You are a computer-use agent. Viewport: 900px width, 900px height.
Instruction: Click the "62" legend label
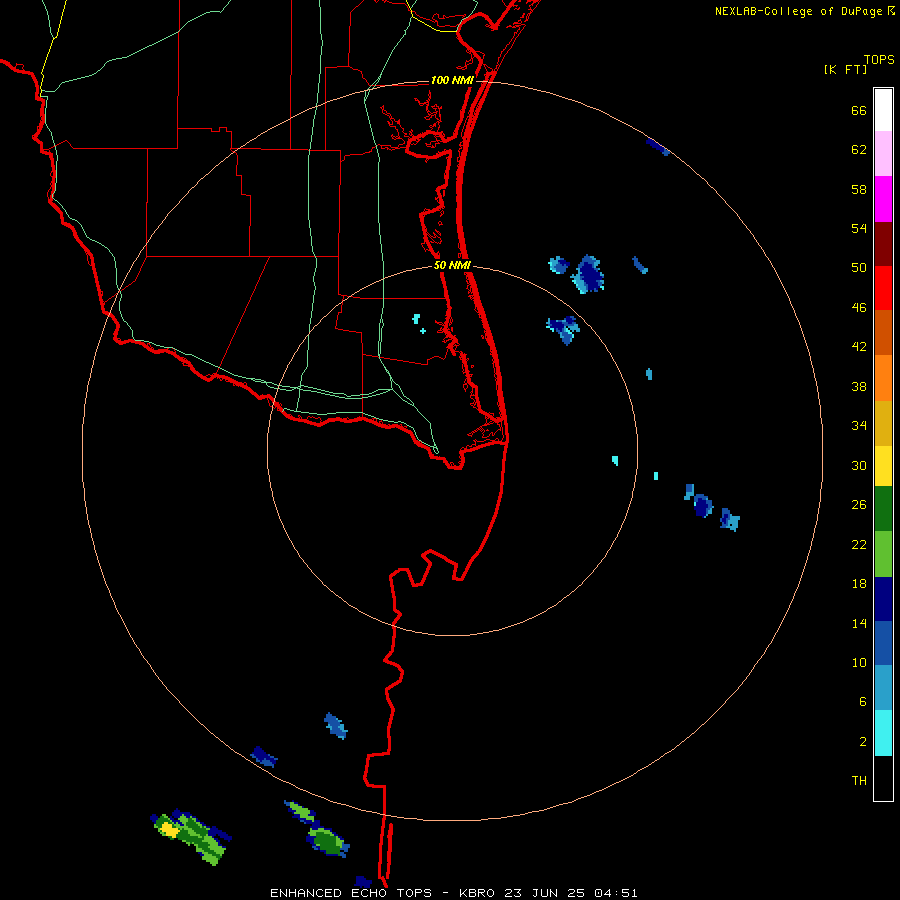tap(859, 150)
